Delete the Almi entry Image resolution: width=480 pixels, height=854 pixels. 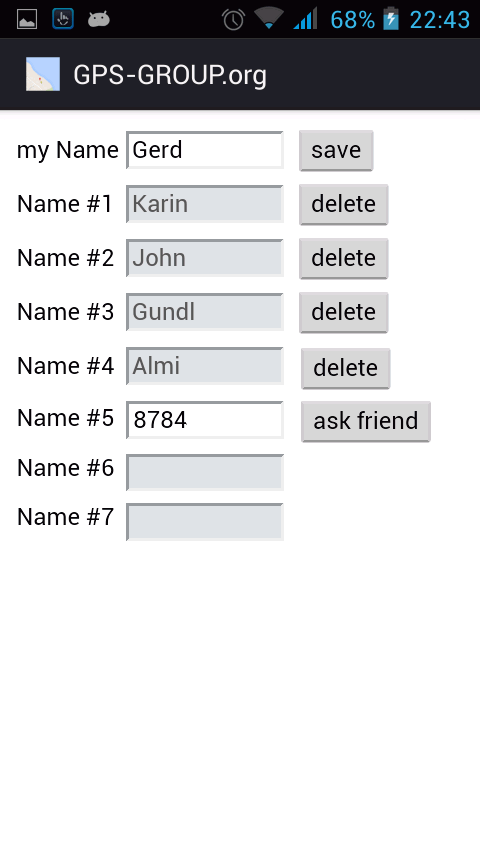346,368
